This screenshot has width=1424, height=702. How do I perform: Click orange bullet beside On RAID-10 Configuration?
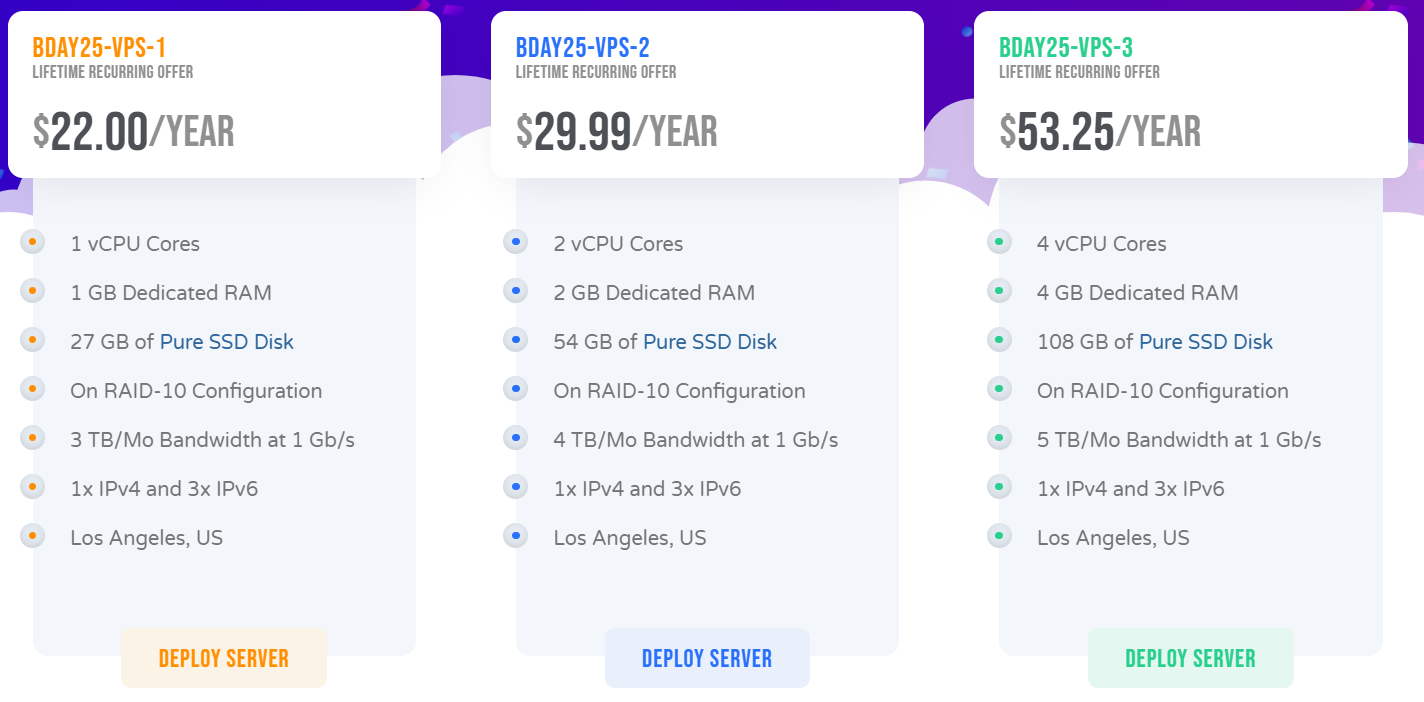[33, 389]
